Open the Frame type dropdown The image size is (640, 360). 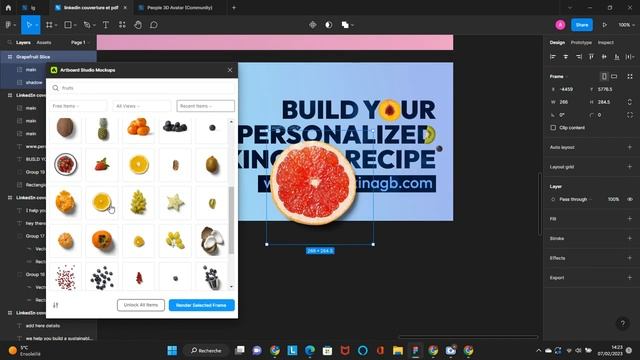point(559,76)
